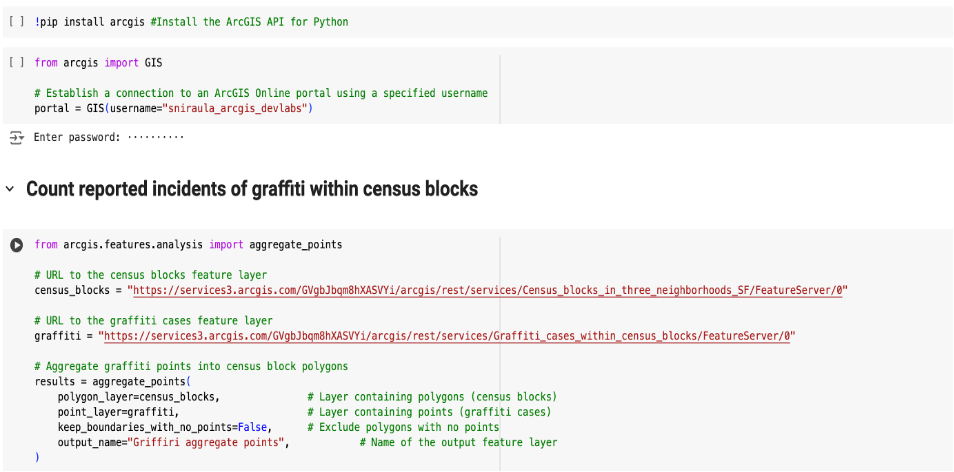This screenshot has height=472, width=954.
Task: Click the point_layer=graffiti argument
Action: [118, 412]
